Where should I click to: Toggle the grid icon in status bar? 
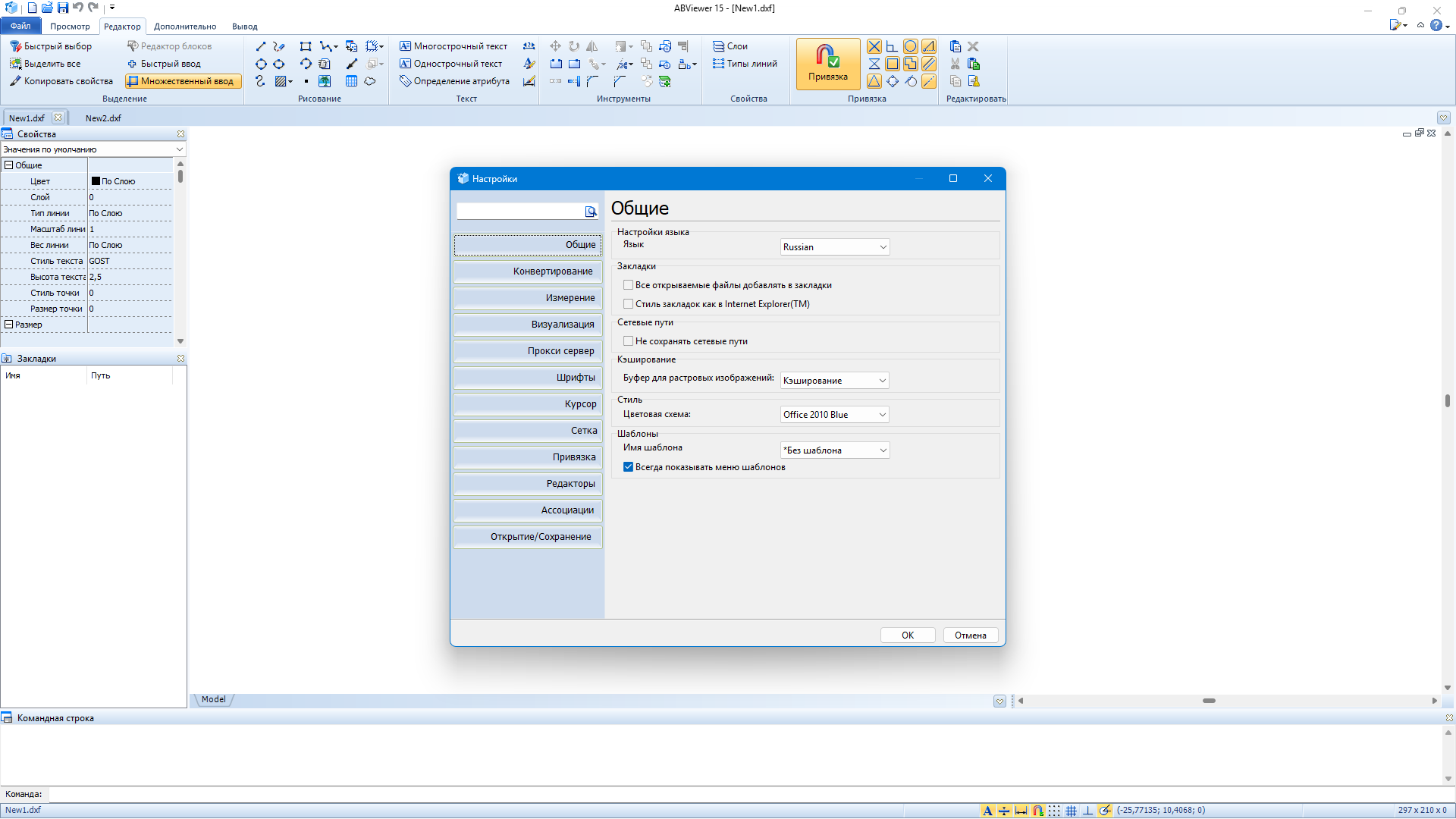pos(1071,811)
